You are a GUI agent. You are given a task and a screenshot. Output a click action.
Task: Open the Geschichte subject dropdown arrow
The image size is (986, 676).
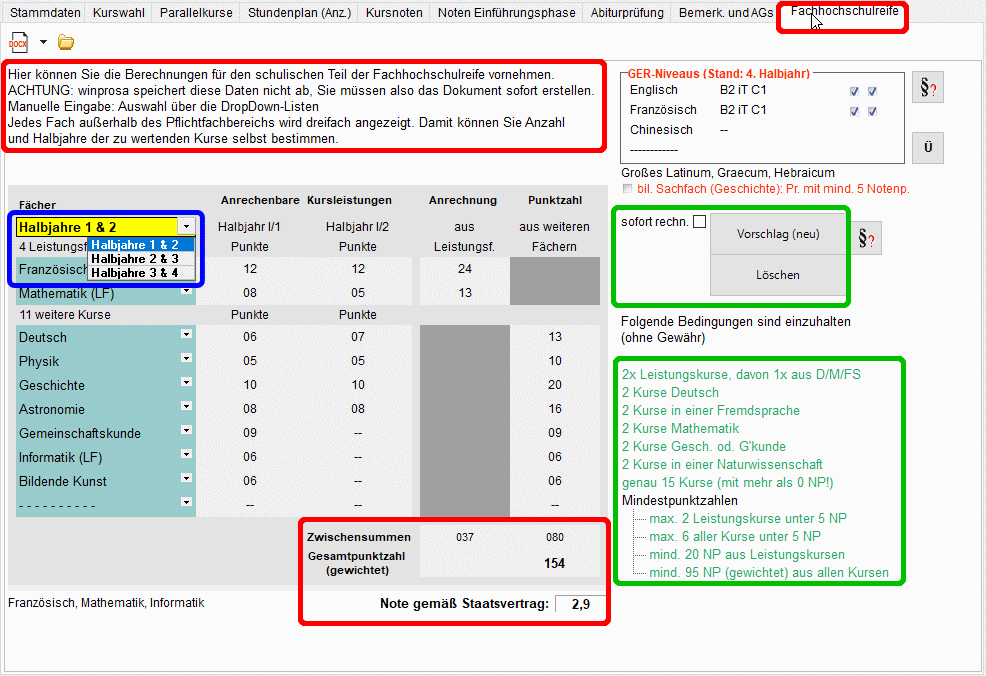[186, 382]
